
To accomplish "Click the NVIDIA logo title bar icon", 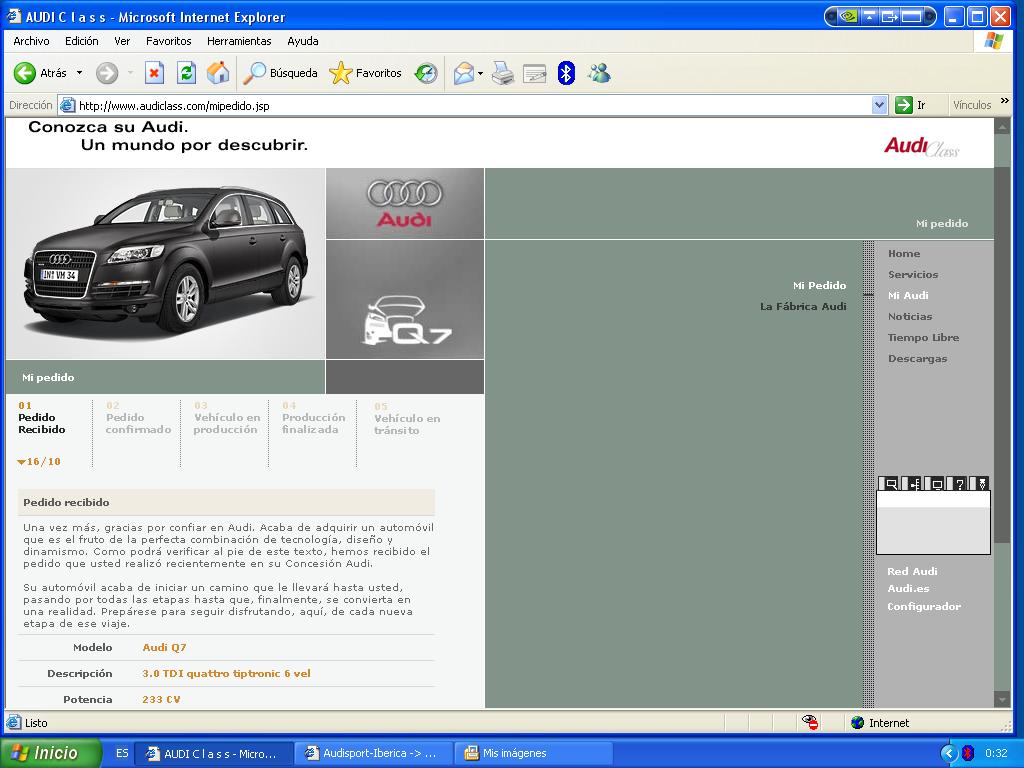I will coord(848,16).
